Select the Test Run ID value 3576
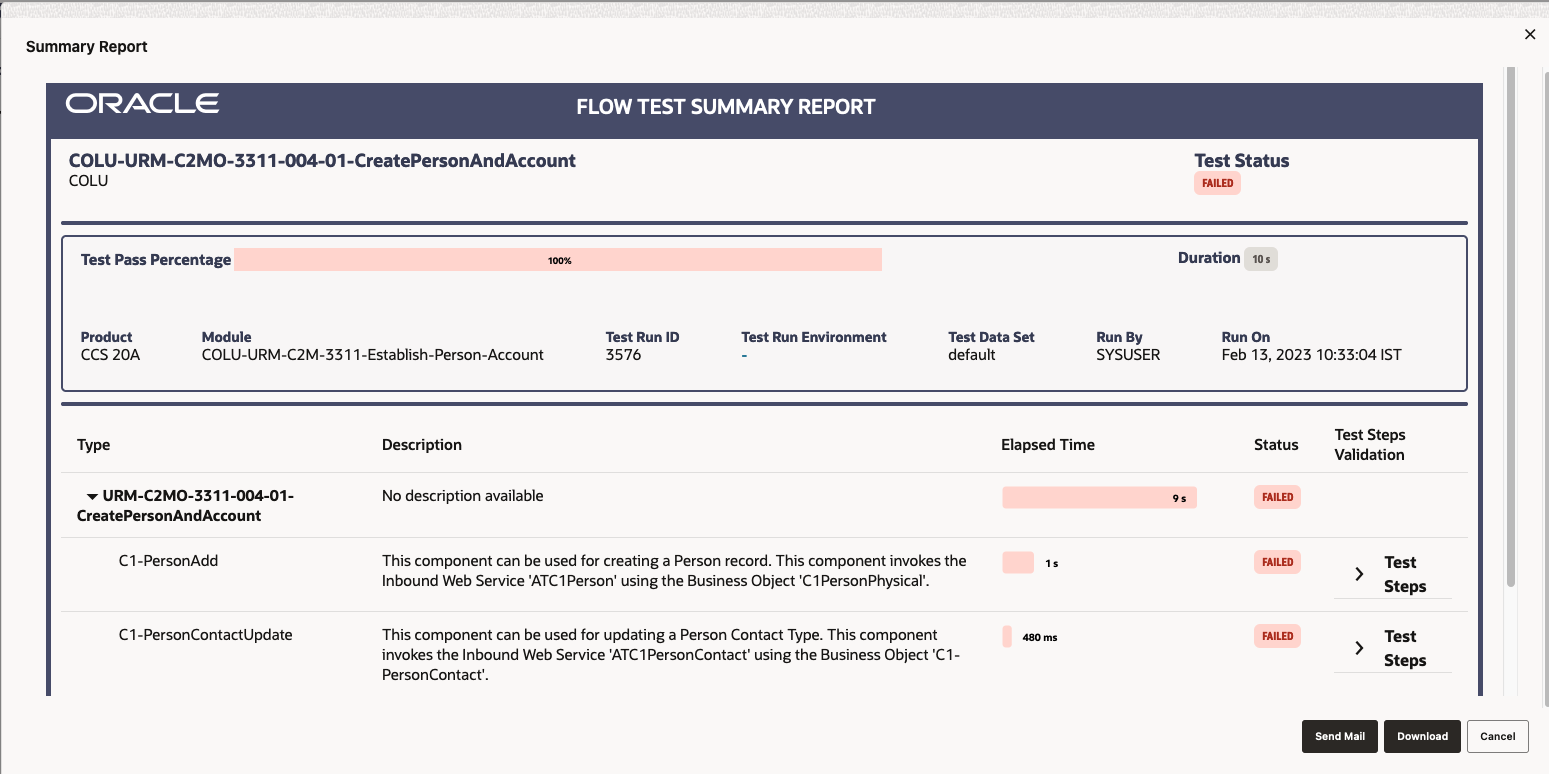This screenshot has height=774, width=1549. [623, 354]
